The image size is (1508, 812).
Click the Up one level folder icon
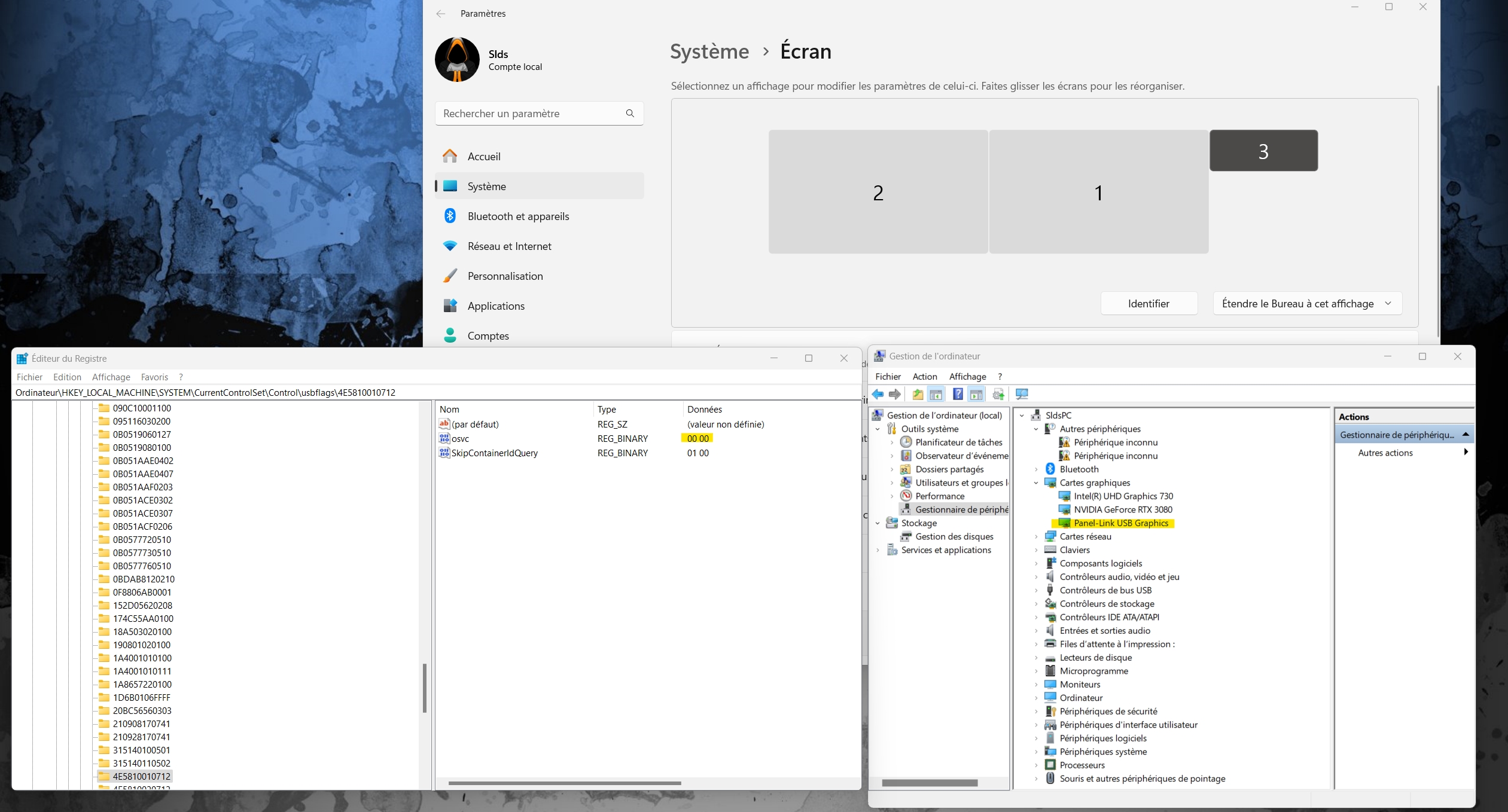point(918,394)
